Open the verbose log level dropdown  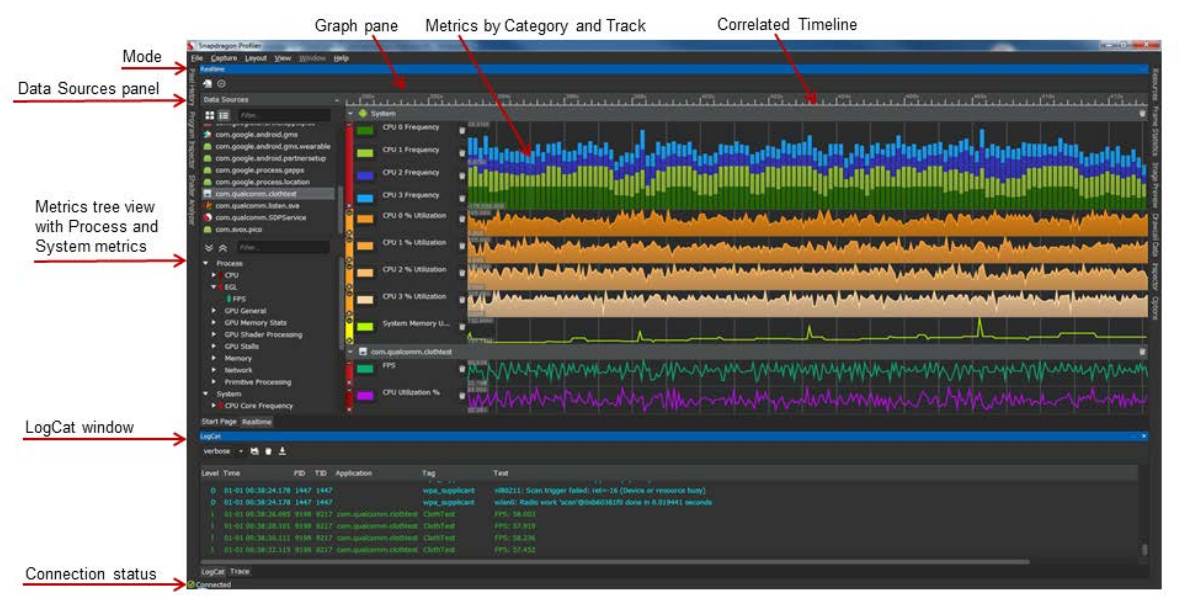click(x=223, y=451)
